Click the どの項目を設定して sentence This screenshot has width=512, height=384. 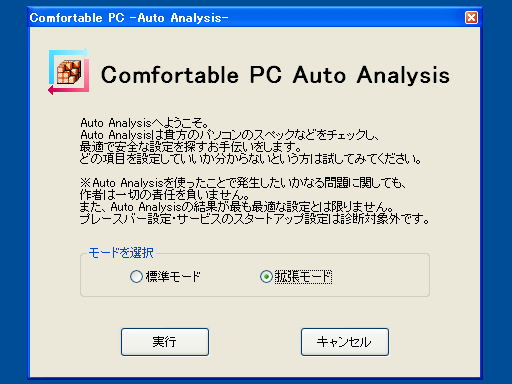pos(250,159)
